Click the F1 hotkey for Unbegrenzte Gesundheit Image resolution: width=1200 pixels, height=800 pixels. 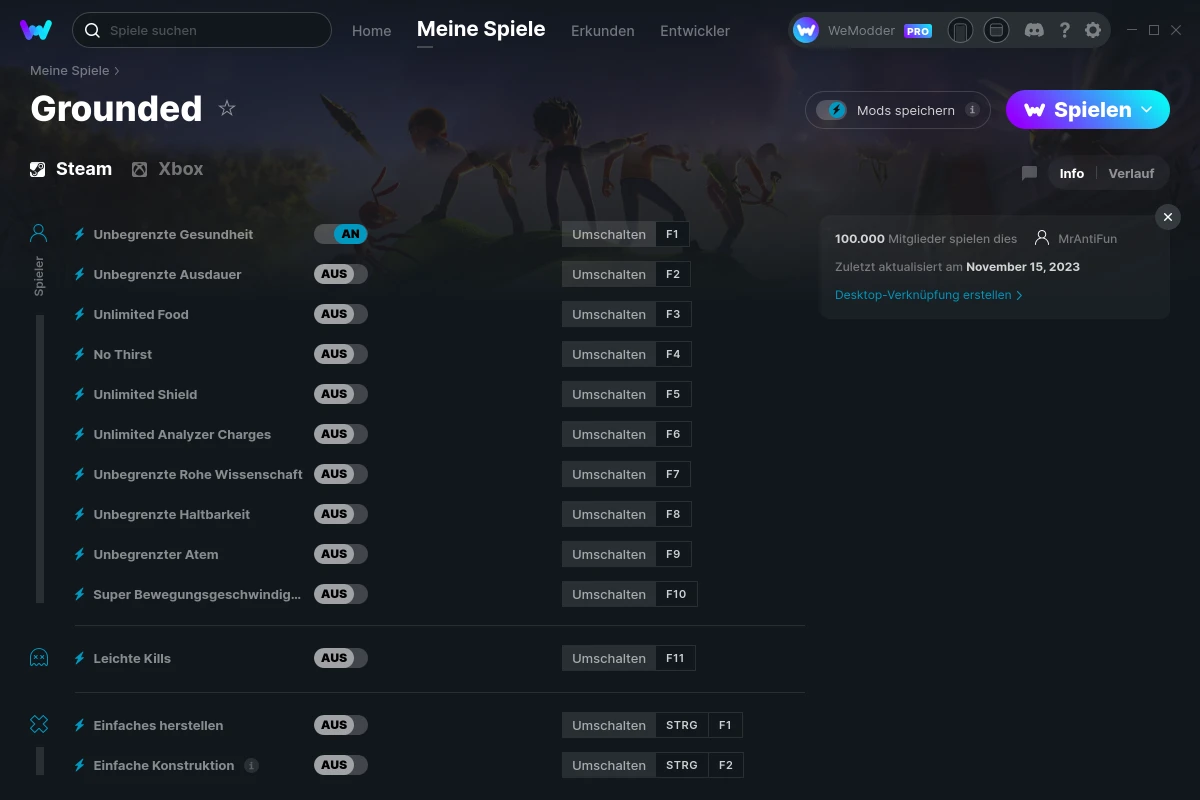coord(672,234)
